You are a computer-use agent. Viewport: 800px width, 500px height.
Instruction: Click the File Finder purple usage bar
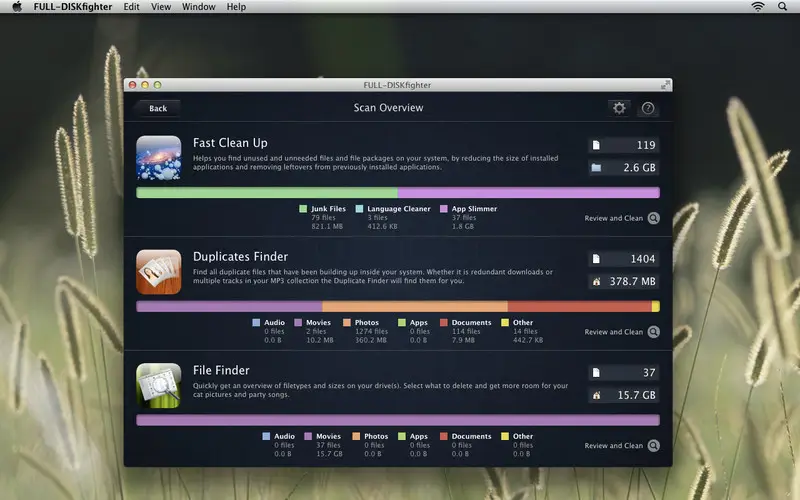(398, 420)
